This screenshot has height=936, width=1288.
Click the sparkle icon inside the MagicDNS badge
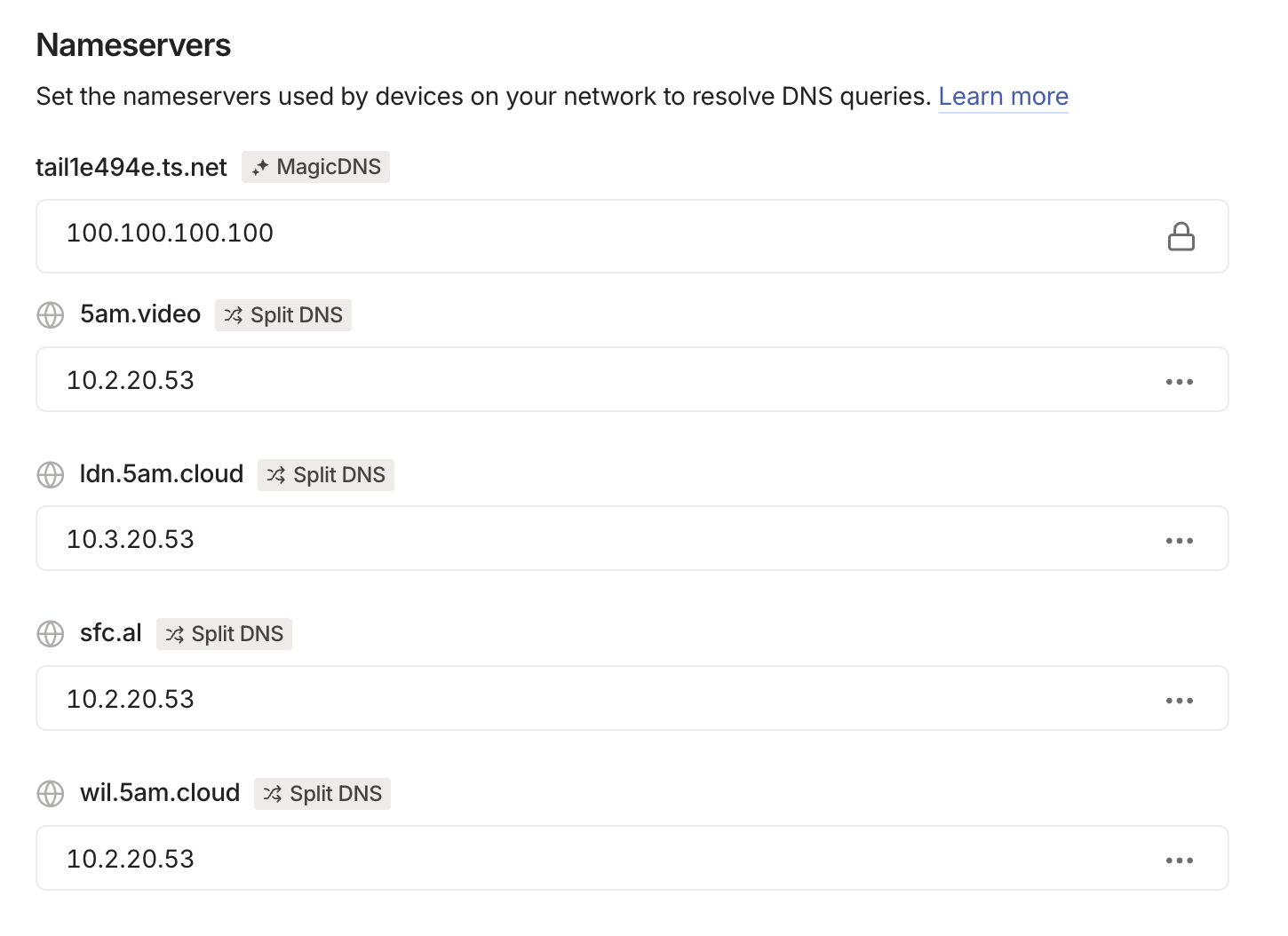tap(260, 167)
